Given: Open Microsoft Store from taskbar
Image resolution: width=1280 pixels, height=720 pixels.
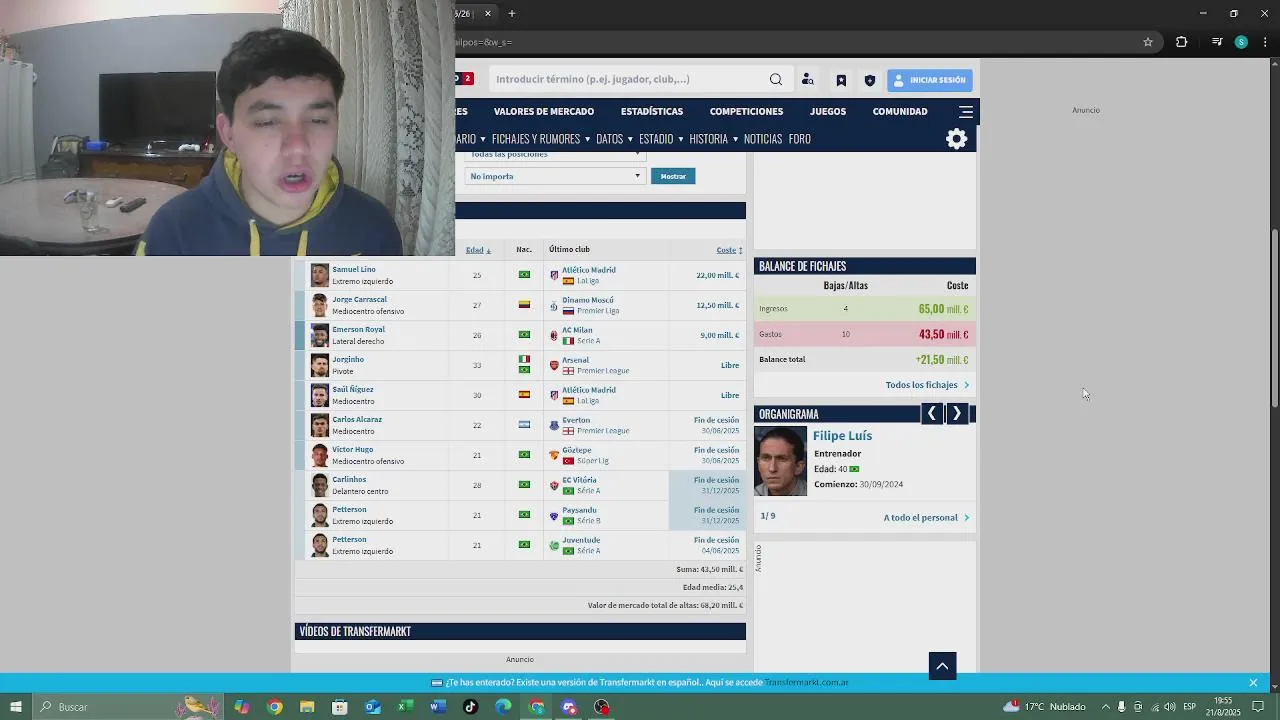Looking at the screenshot, I should [x=340, y=707].
